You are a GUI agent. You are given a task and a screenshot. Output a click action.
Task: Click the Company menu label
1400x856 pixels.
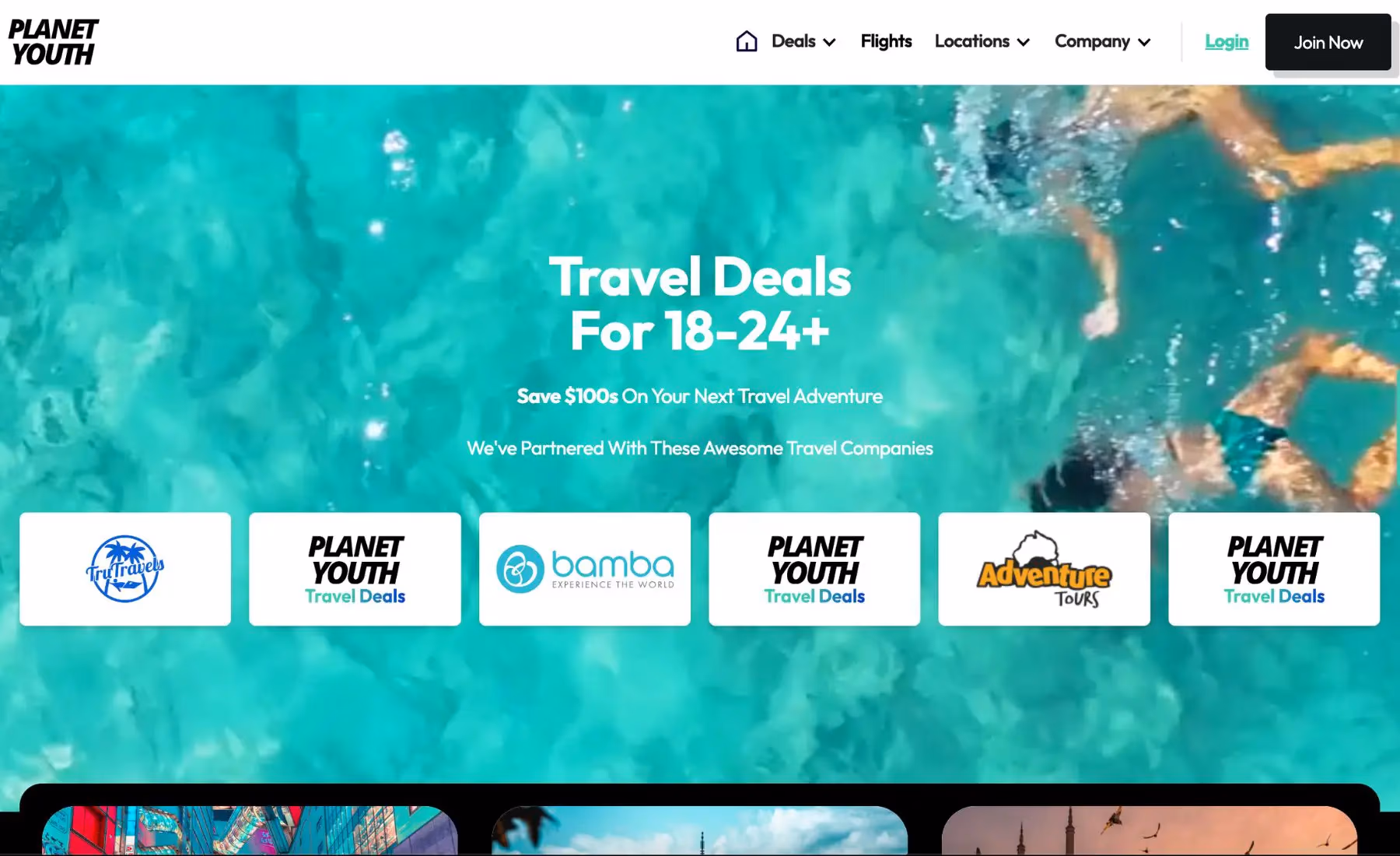click(1092, 41)
